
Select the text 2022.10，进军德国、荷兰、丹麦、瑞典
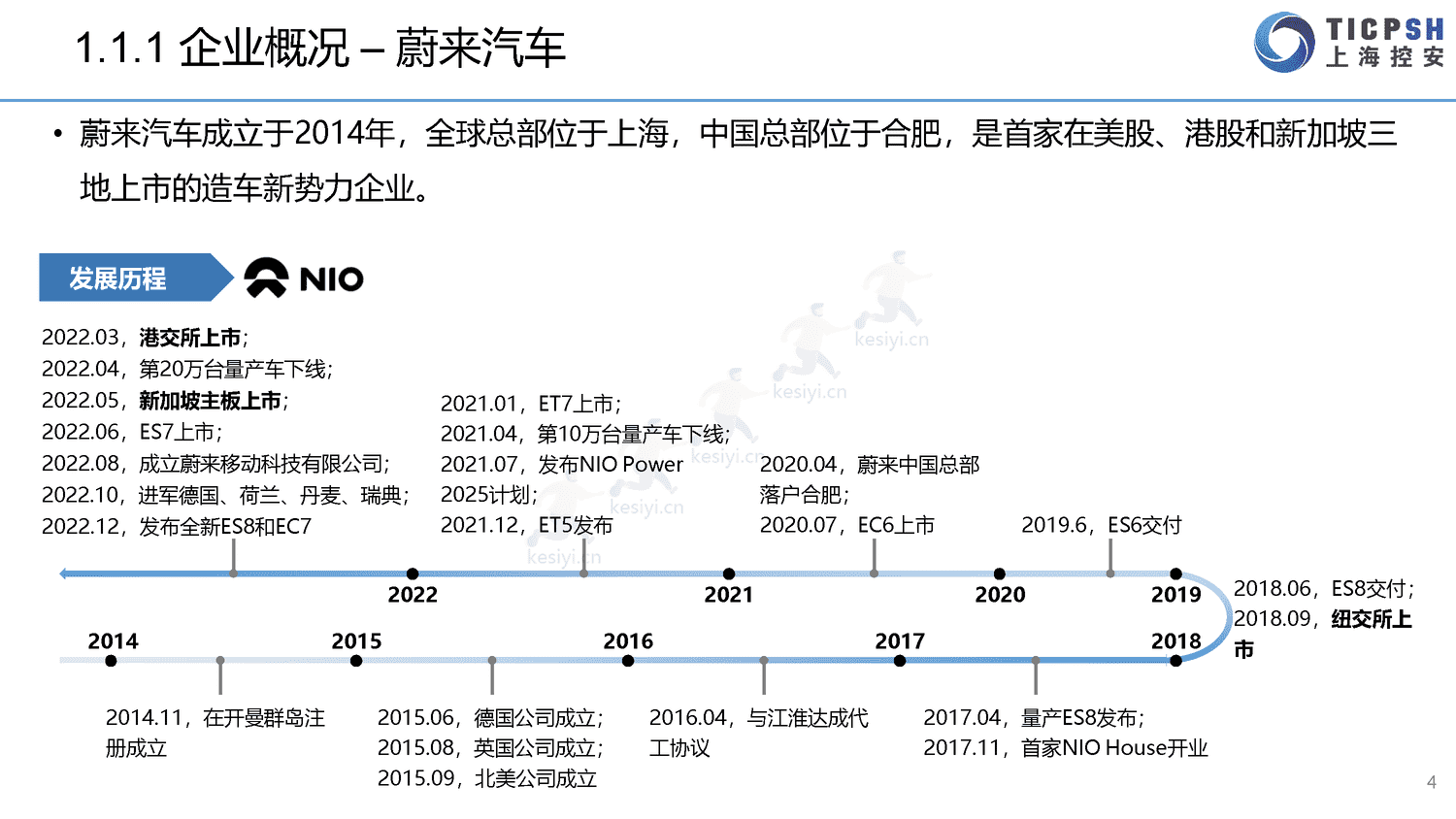point(223,495)
